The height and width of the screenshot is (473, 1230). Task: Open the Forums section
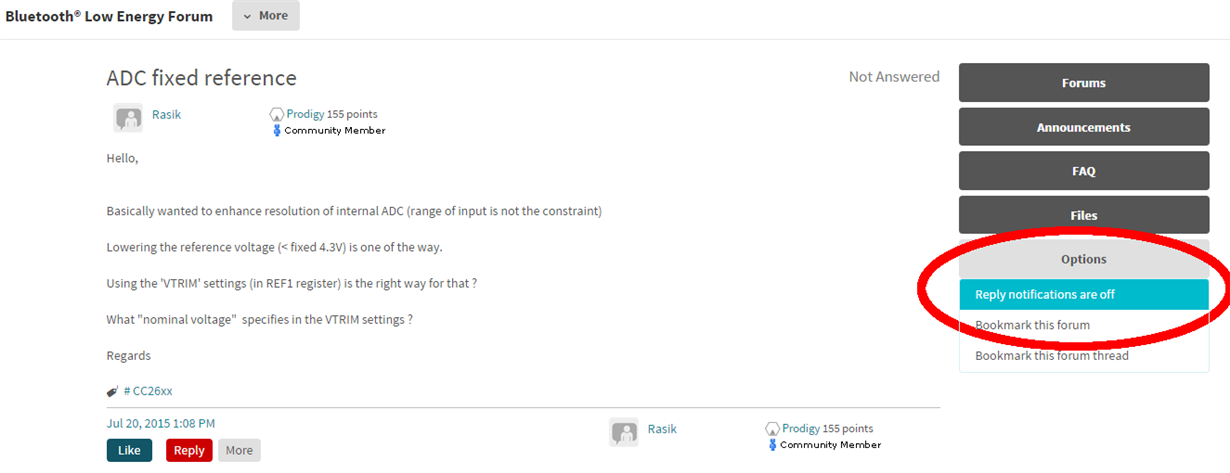click(1083, 83)
